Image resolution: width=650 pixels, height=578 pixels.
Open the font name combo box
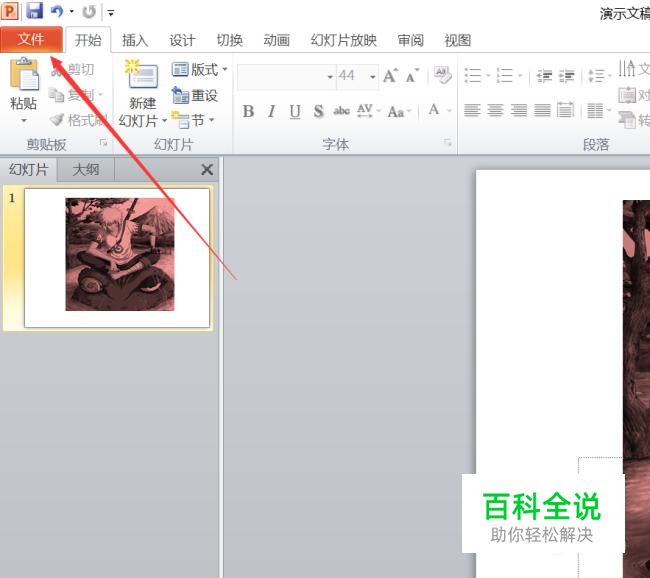[x=286, y=77]
